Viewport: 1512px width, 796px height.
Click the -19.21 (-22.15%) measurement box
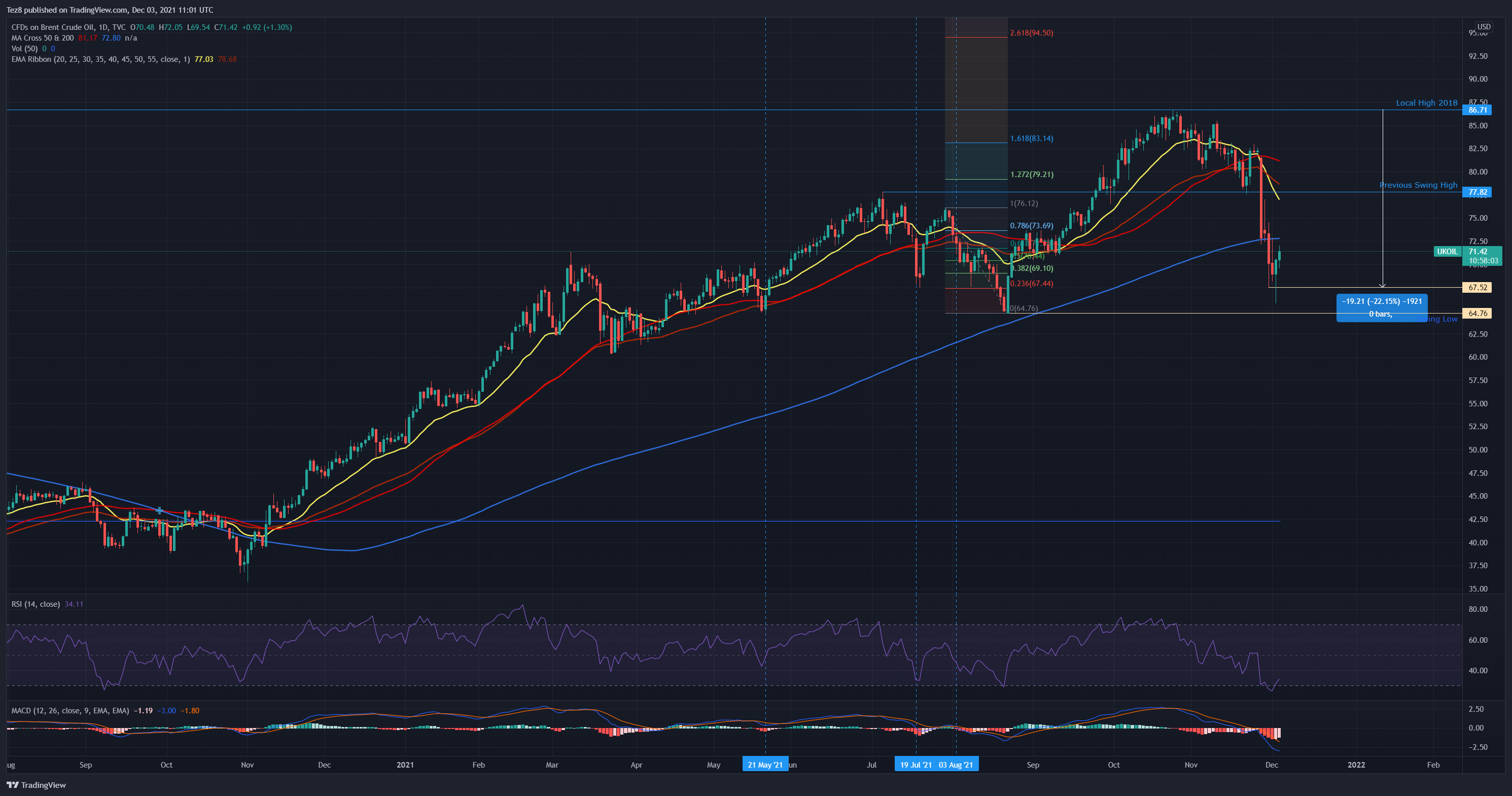pyautogui.click(x=1382, y=307)
